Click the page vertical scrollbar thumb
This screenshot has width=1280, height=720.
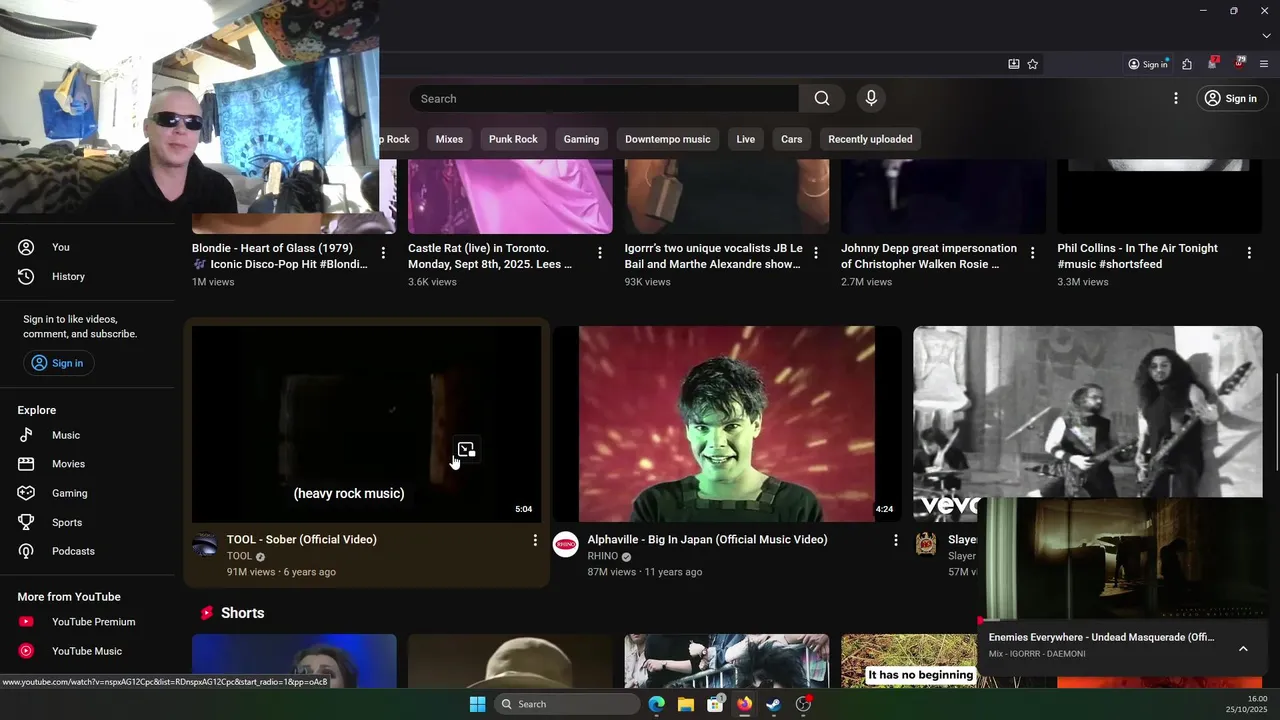coord(1276,420)
